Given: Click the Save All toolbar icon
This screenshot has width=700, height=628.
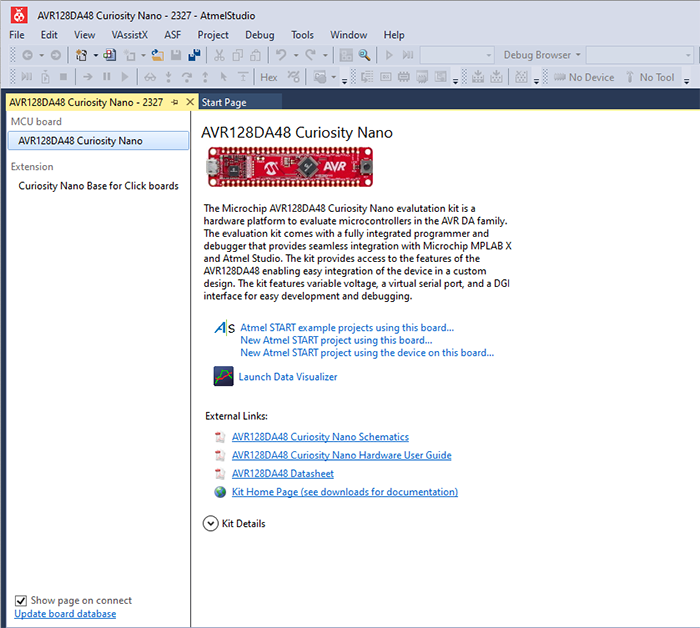Looking at the screenshot, I should click(193, 55).
